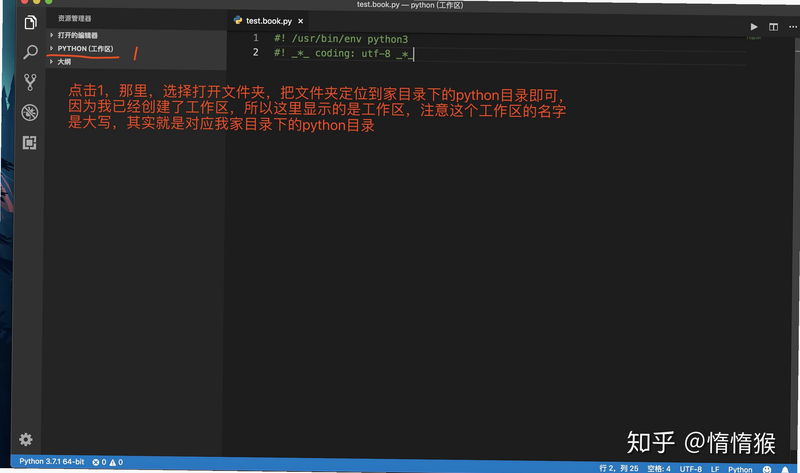Viewport: 800px width, 473px height.
Task: Expand the PYTHON (工作区) workspace section
Action: click(x=136, y=48)
